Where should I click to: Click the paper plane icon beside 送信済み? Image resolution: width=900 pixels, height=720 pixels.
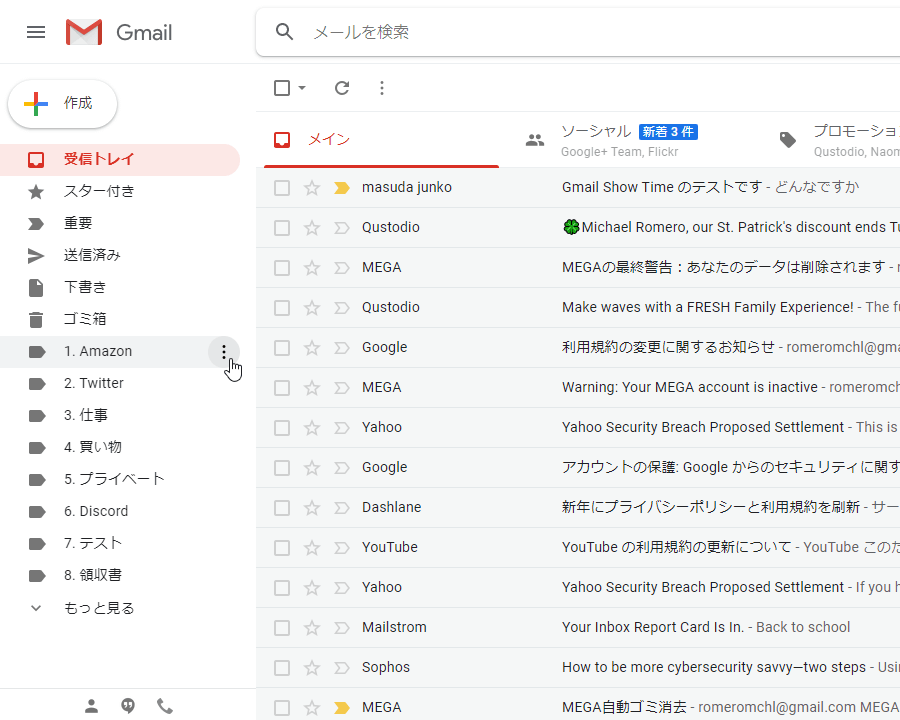click(x=36, y=256)
